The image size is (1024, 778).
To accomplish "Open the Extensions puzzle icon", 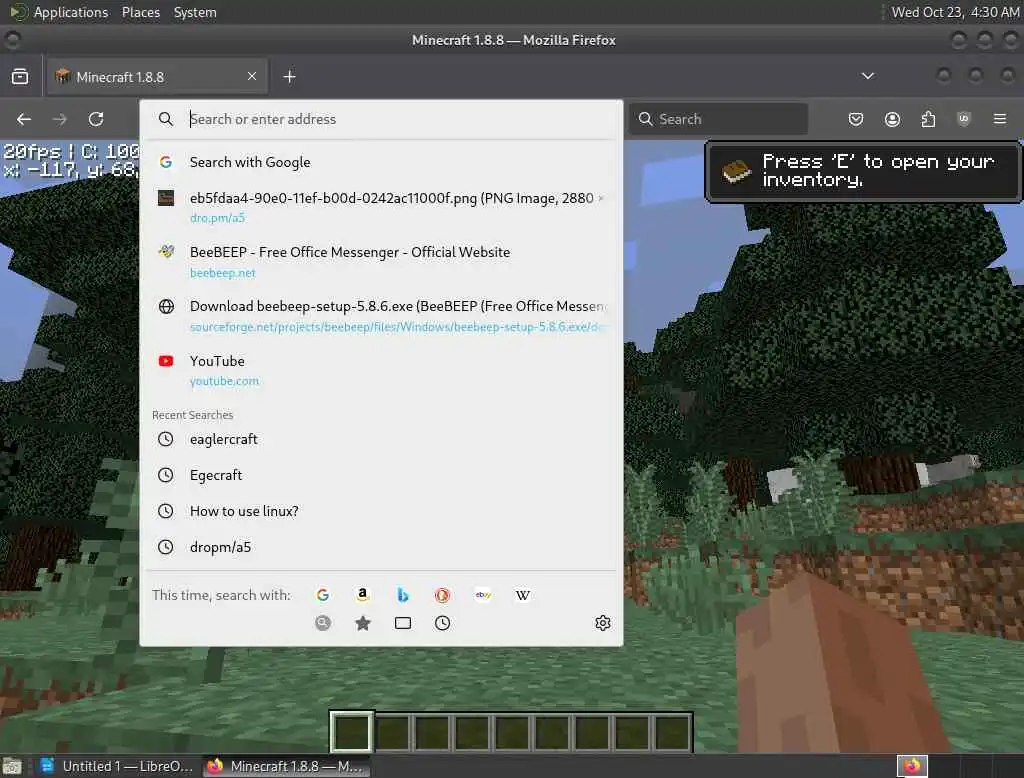I will pyautogui.click(x=928, y=119).
